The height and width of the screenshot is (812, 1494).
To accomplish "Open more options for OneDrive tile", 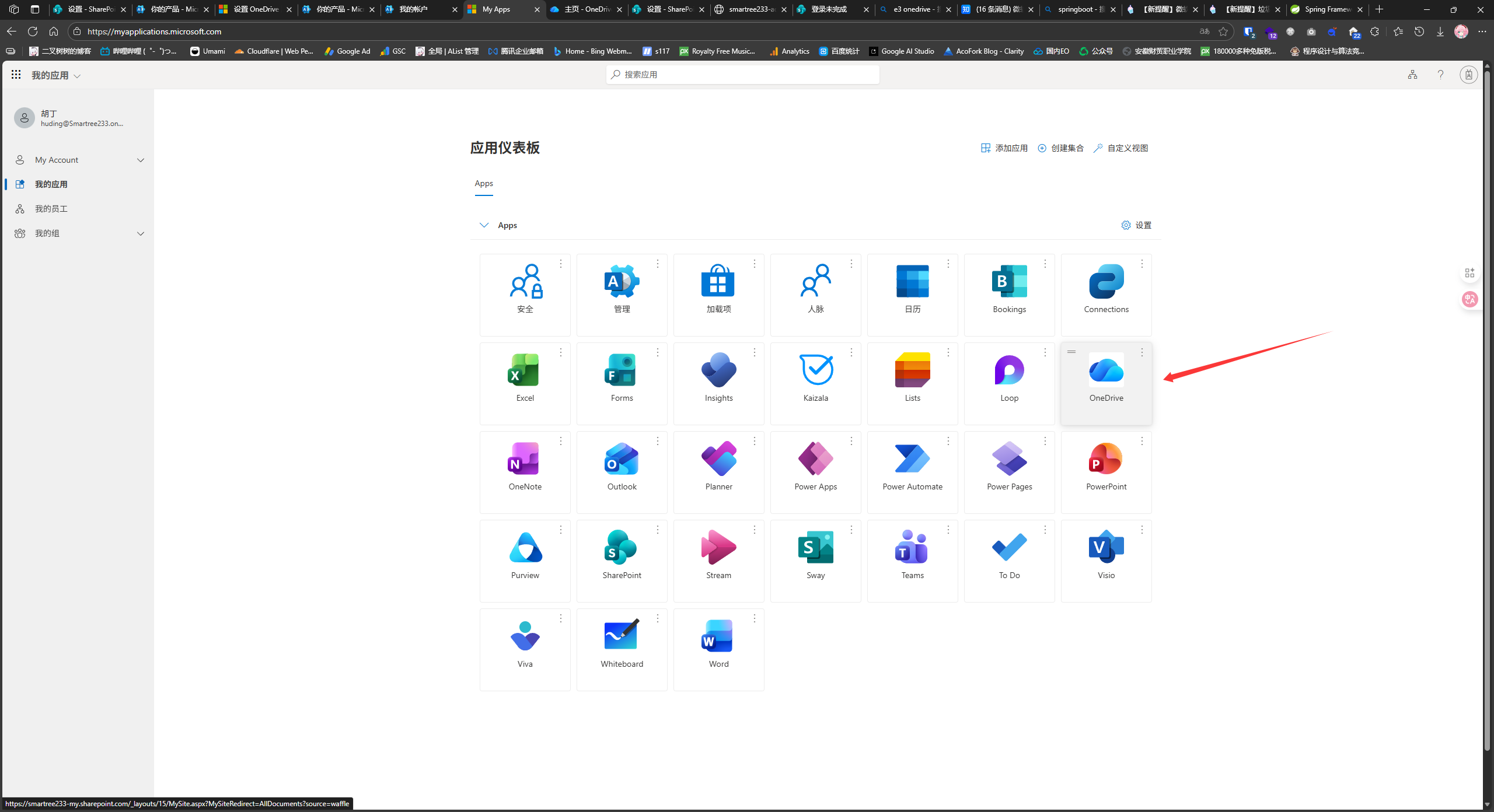I will pyautogui.click(x=1142, y=352).
